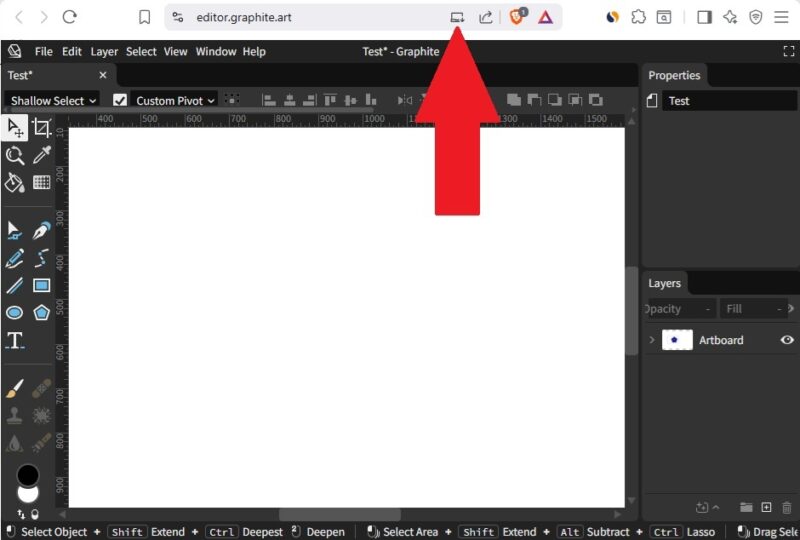Toggle the Custom Pivot checkbox

120,100
